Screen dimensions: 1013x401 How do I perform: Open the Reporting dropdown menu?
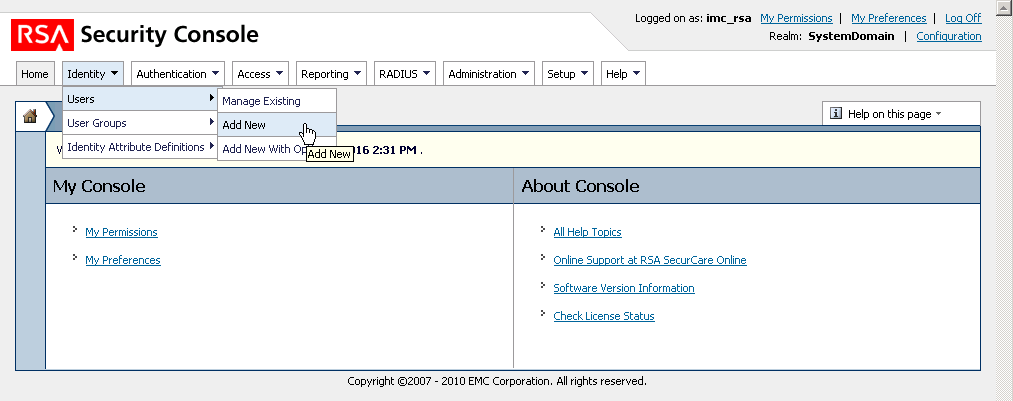pyautogui.click(x=331, y=74)
